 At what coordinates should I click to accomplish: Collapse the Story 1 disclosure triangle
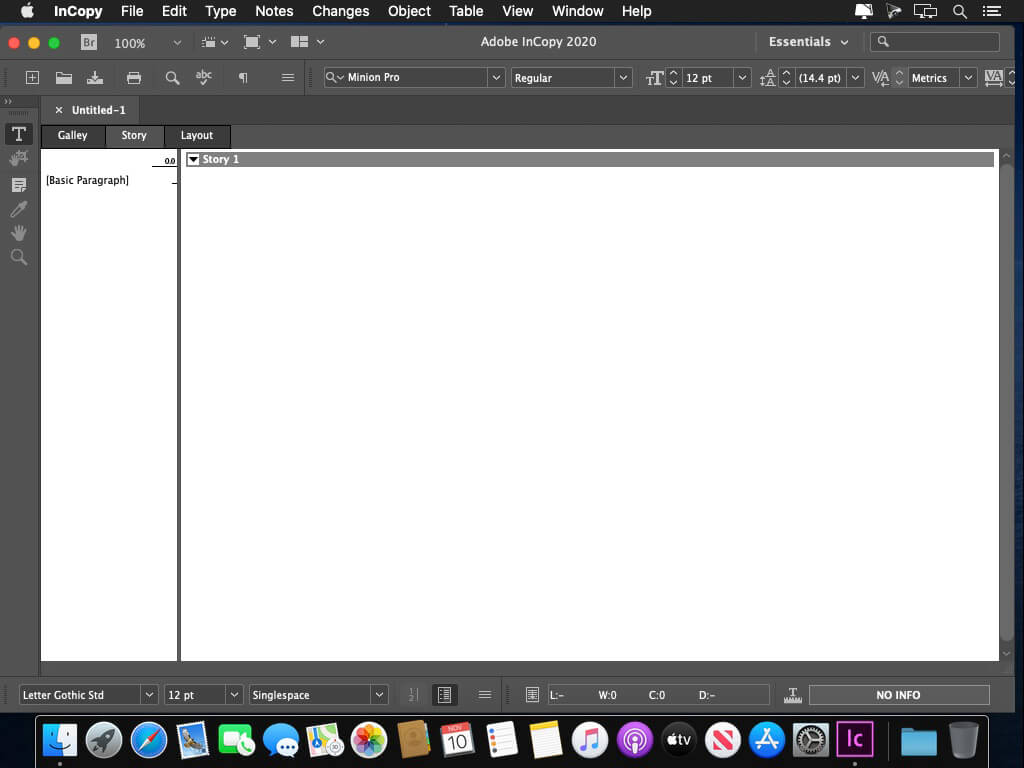(x=193, y=159)
